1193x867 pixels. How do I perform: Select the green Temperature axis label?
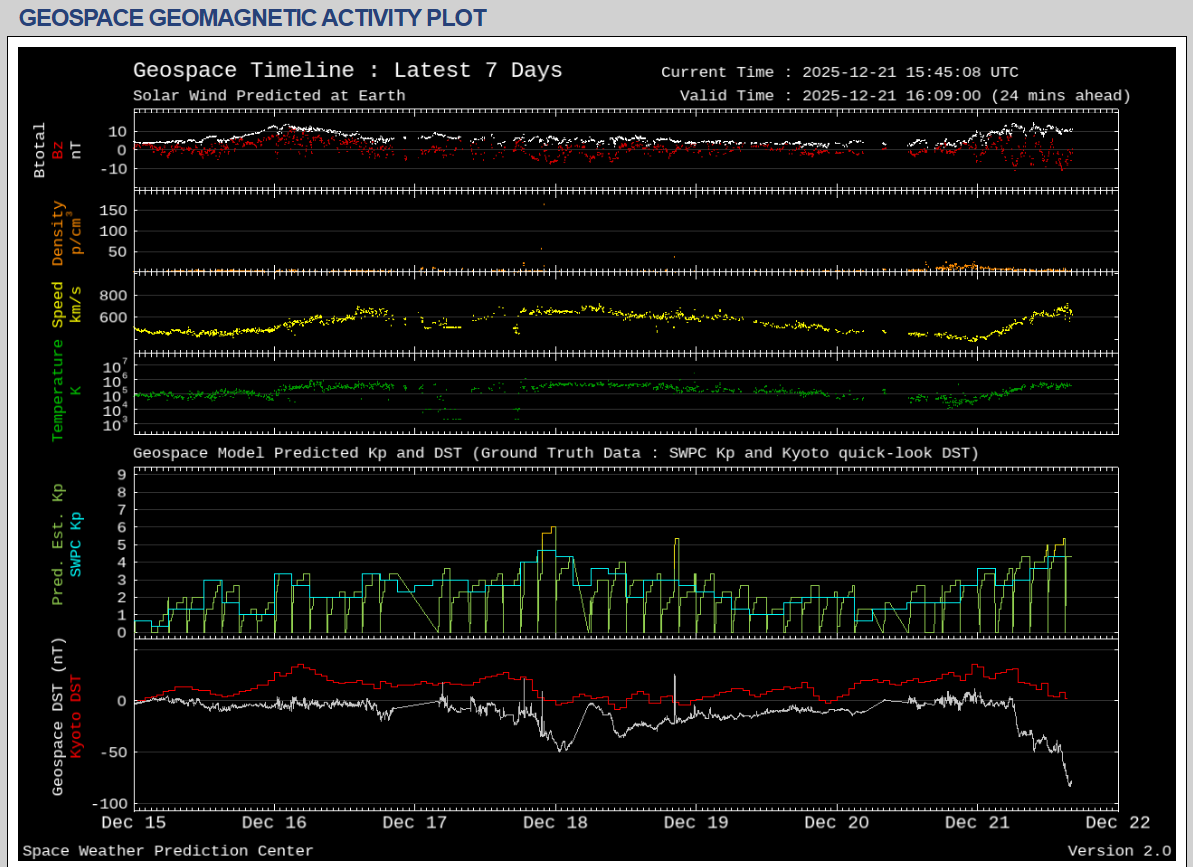click(58, 390)
